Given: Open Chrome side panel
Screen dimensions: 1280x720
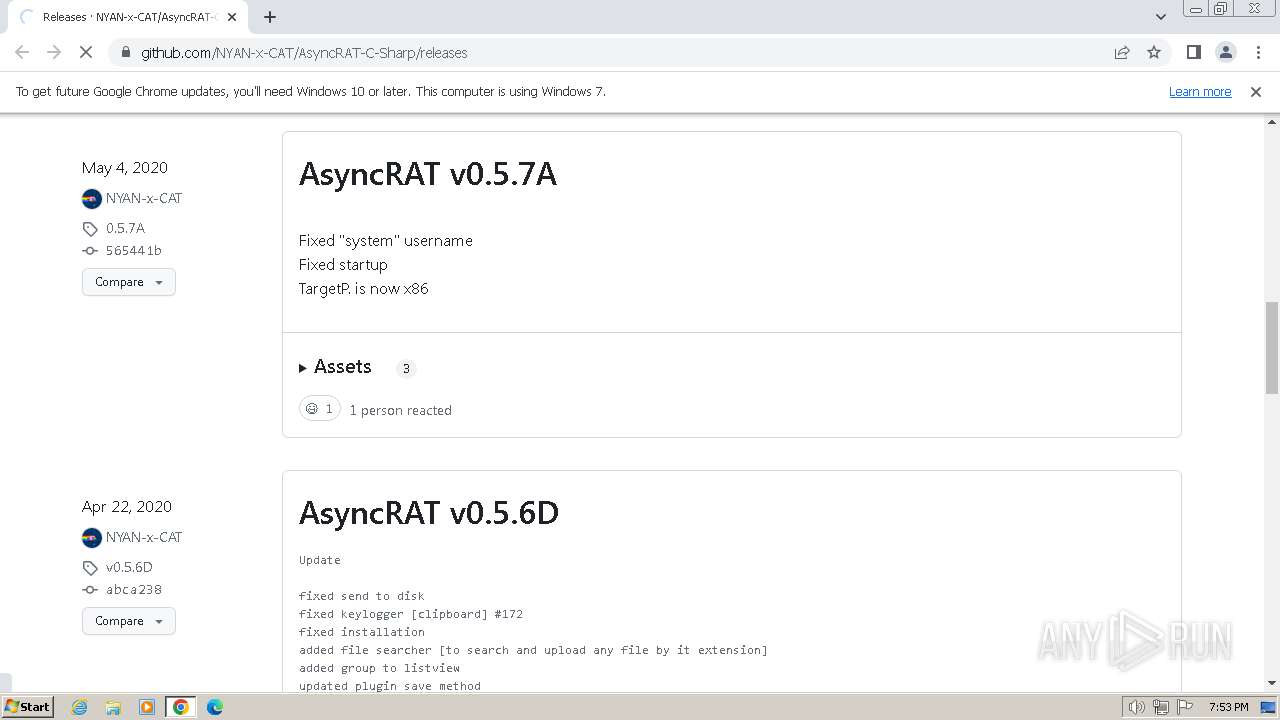Looking at the screenshot, I should 1194,53.
